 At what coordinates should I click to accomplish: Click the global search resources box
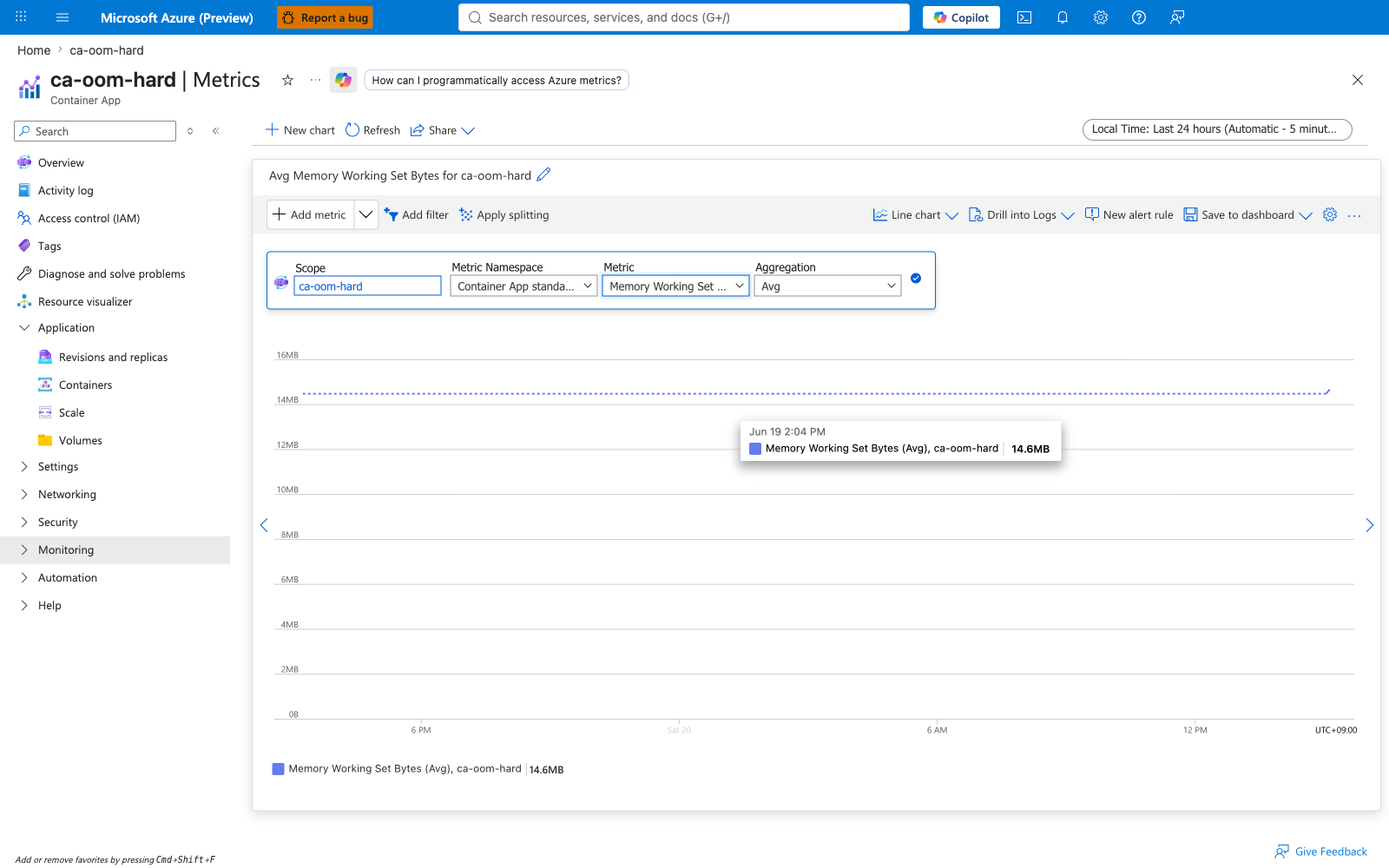684,17
